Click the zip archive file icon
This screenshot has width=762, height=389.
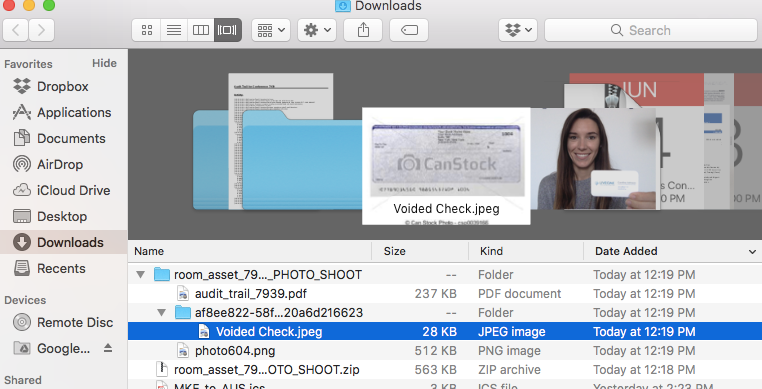(x=162, y=370)
